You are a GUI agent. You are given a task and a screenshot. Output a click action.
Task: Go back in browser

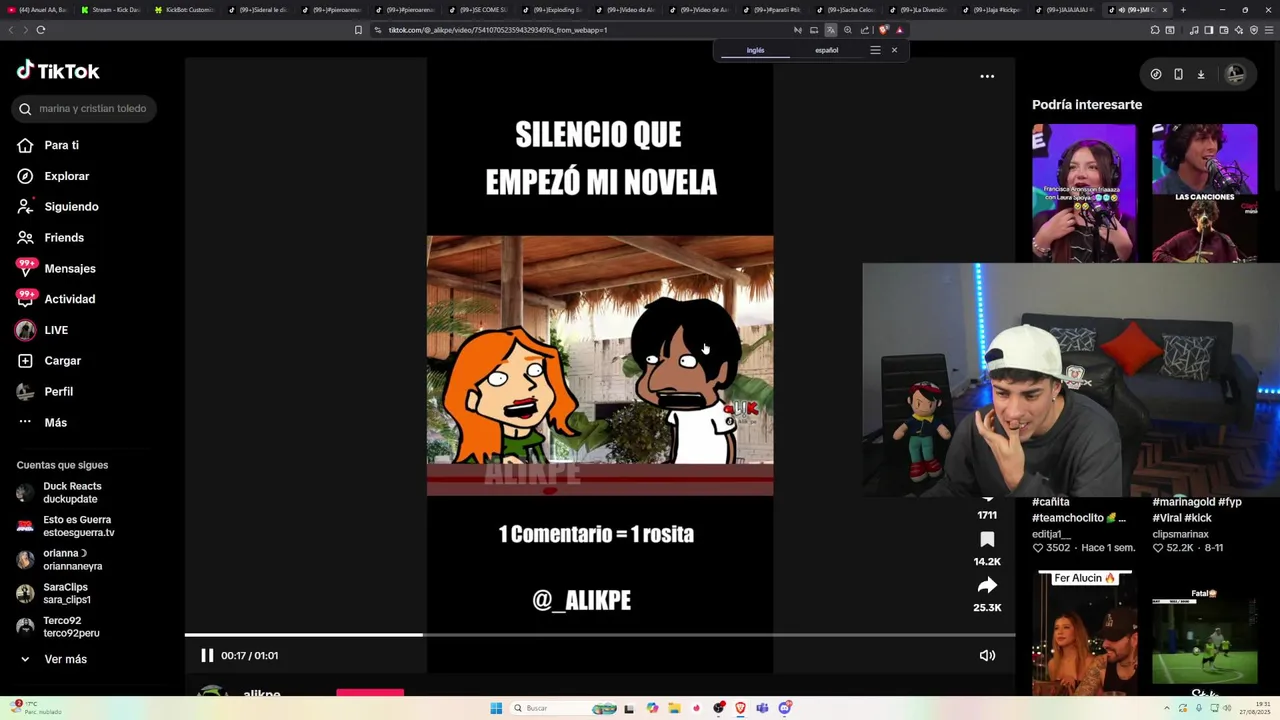(10, 30)
